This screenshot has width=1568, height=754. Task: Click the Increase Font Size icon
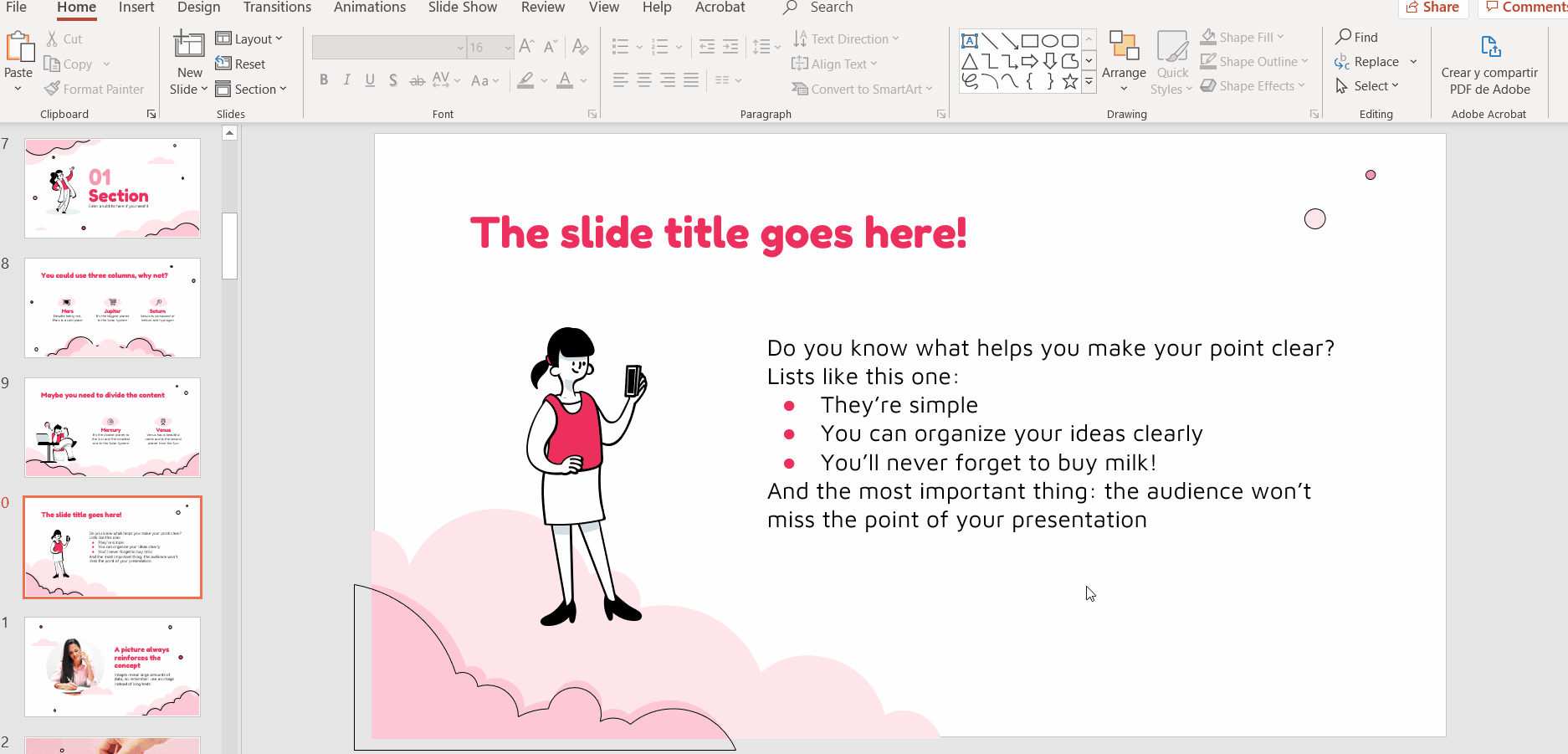point(526,47)
